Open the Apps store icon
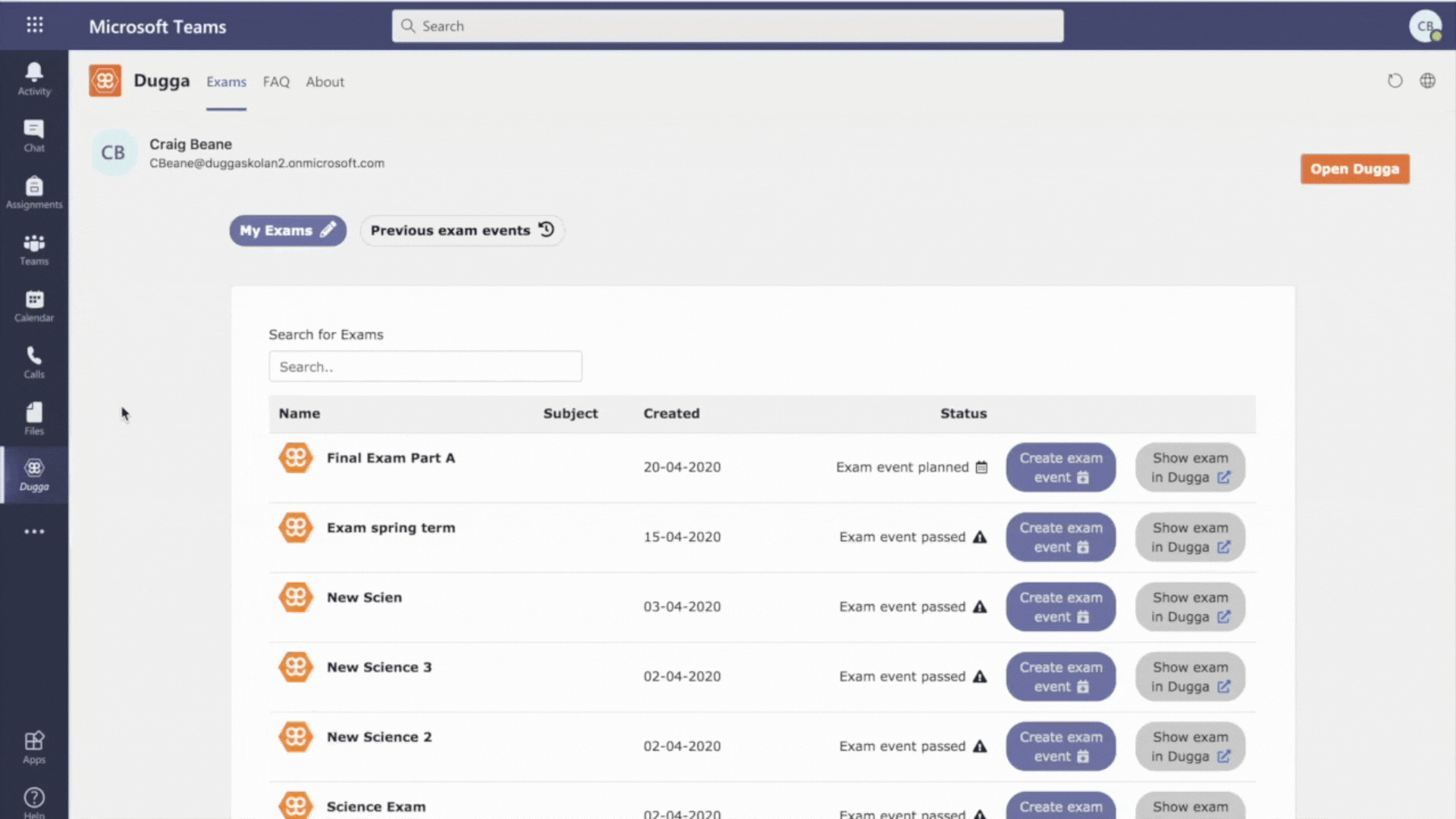The width and height of the screenshot is (1456, 819). pyautogui.click(x=34, y=747)
